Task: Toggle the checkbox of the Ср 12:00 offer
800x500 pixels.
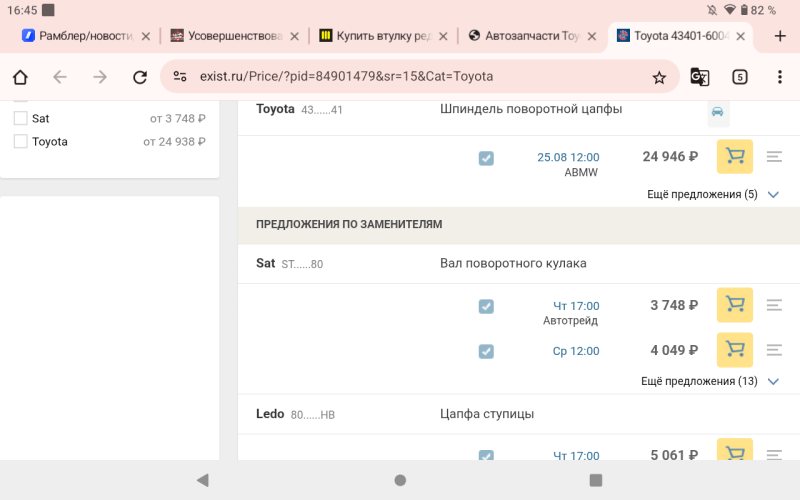Action: pyautogui.click(x=486, y=352)
